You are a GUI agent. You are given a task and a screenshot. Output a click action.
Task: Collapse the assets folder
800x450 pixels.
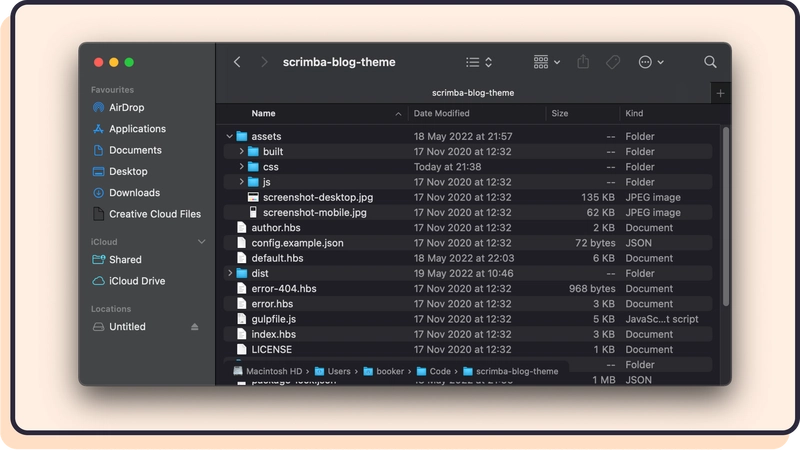coord(230,136)
